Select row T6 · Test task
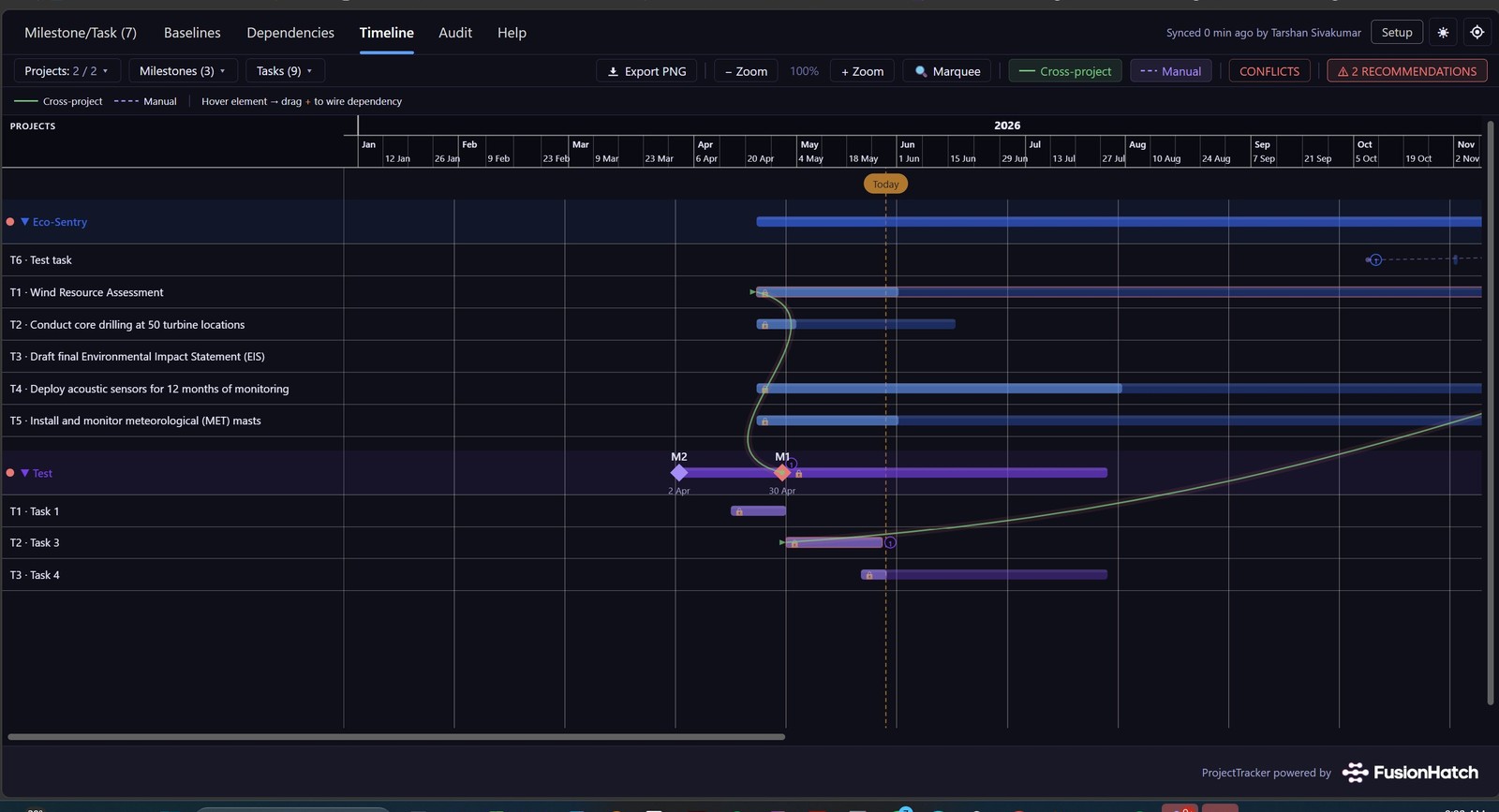The image size is (1499, 812). tap(172, 260)
